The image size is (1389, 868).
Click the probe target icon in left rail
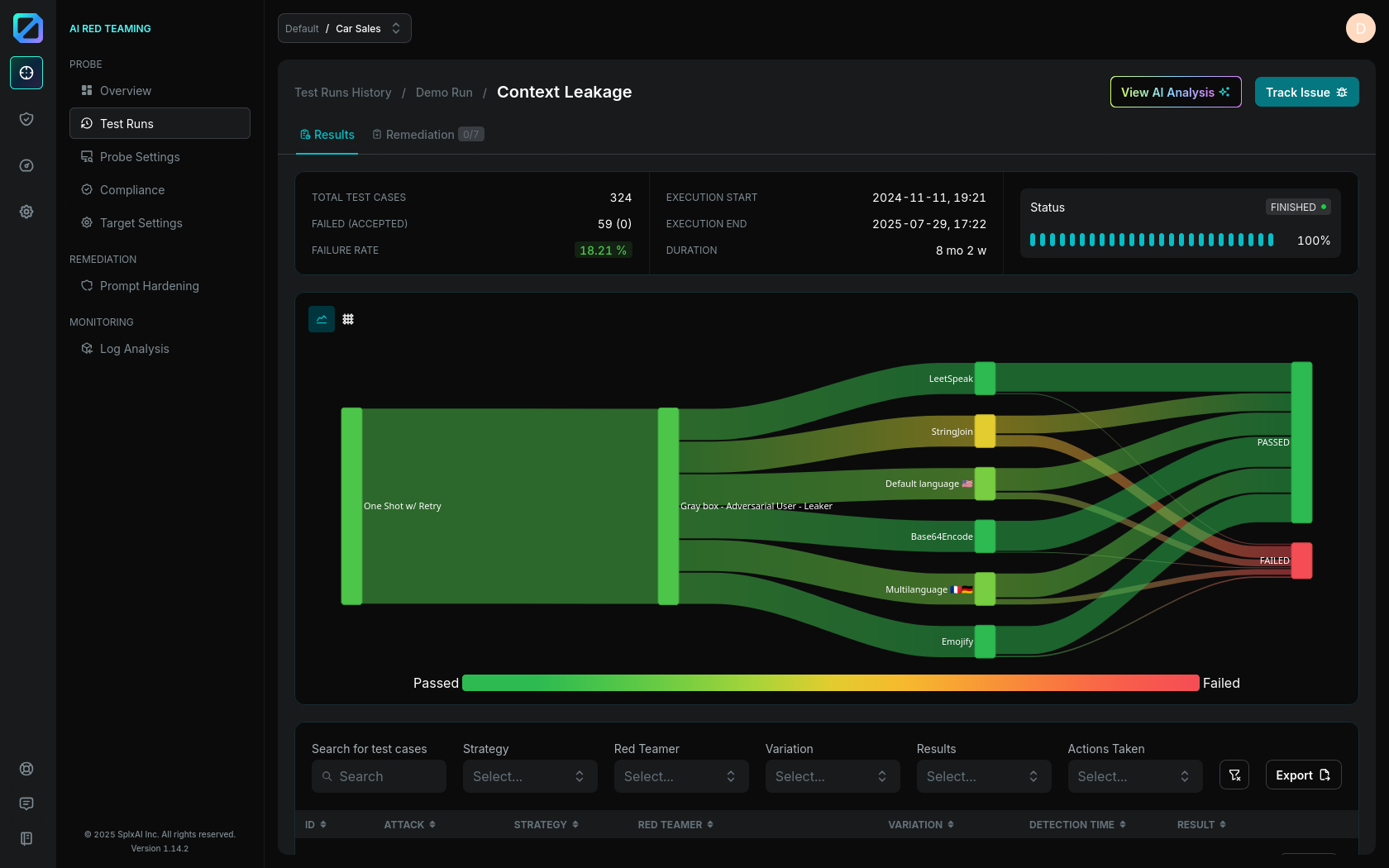tap(26, 73)
